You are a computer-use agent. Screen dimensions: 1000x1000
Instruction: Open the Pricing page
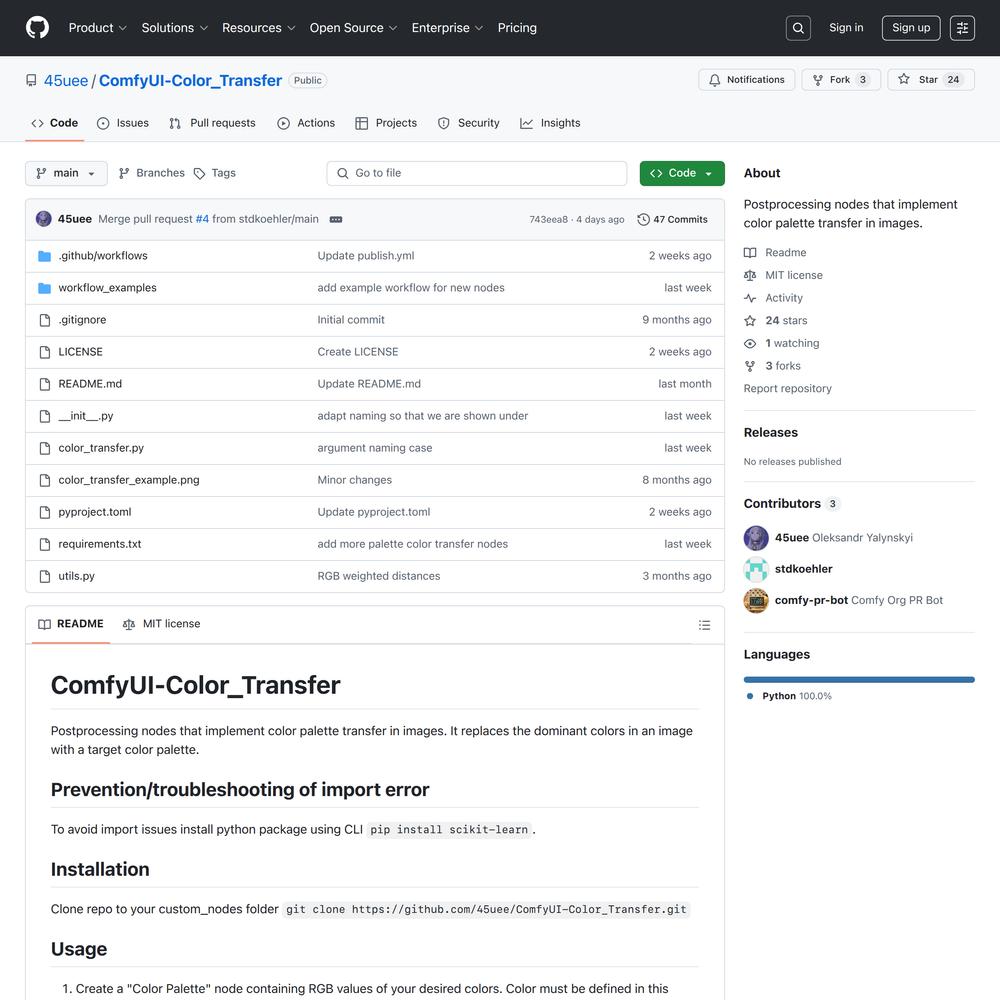click(517, 28)
